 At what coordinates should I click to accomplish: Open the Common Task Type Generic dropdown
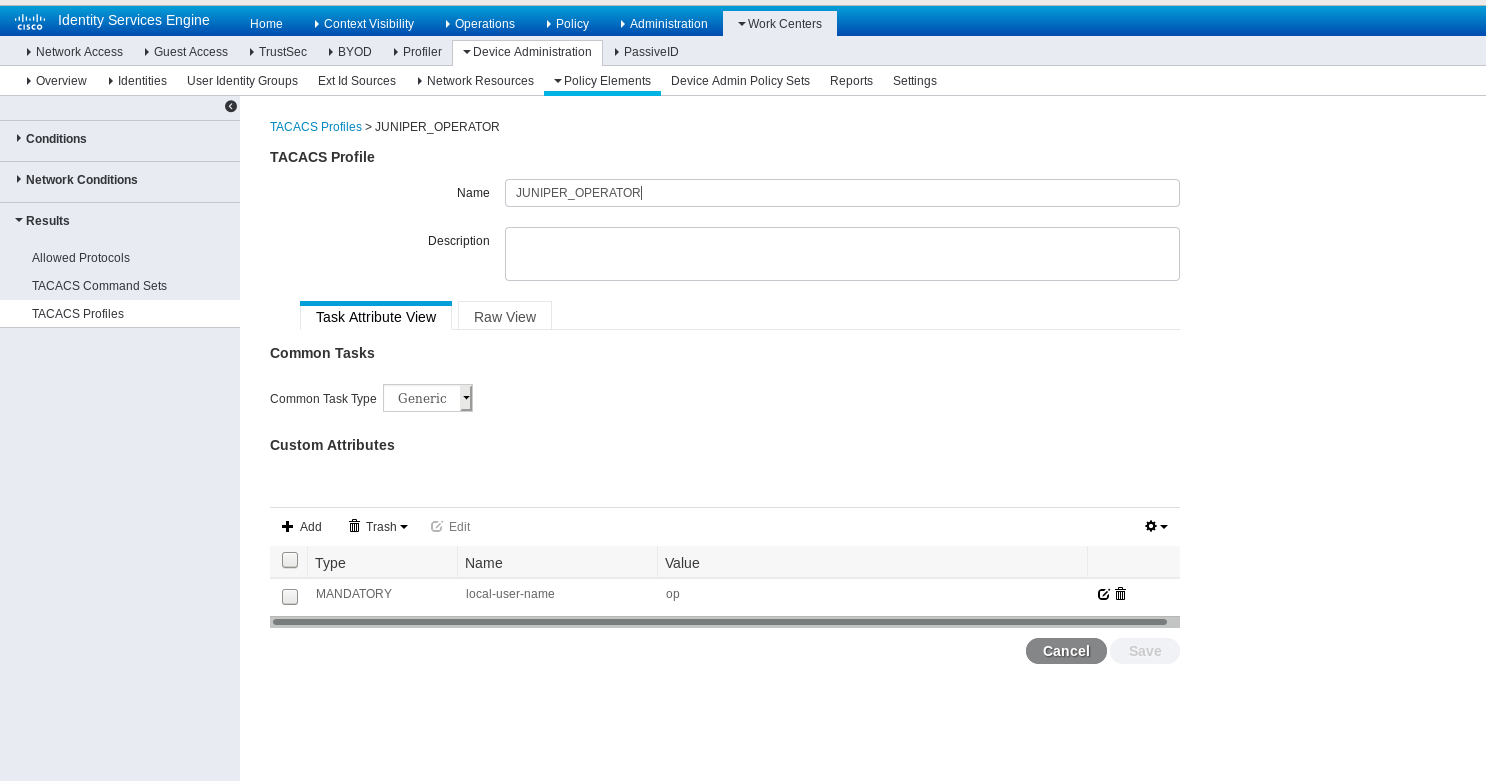pos(428,398)
